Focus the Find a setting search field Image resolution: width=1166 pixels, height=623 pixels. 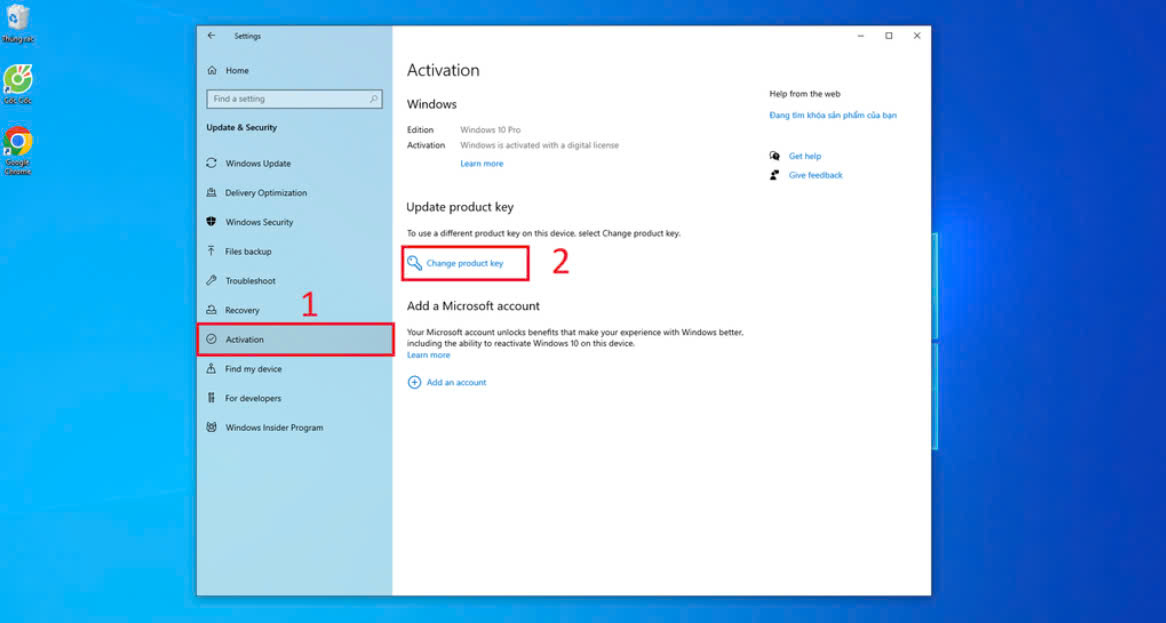[294, 99]
